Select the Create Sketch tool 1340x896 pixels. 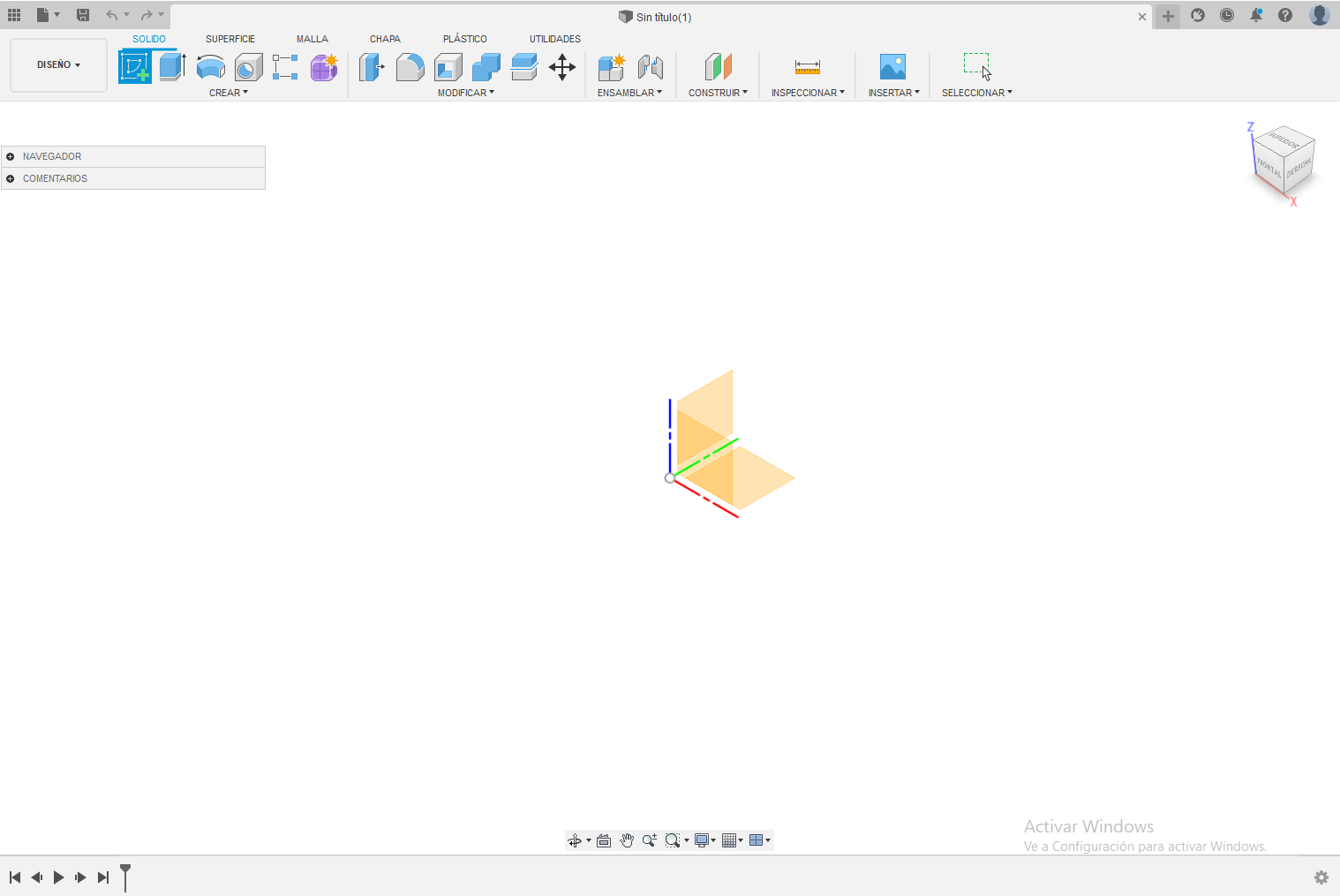(135, 67)
